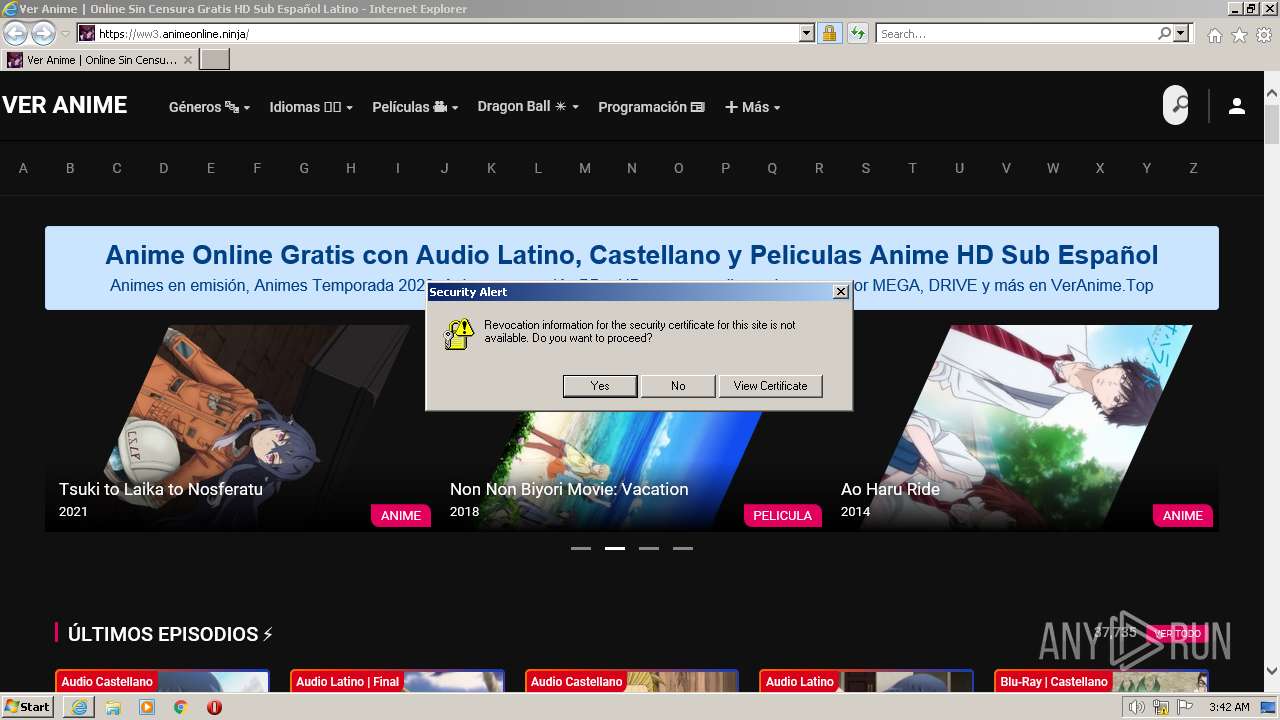Filter anime by letter Z
Image resolution: width=1280 pixels, height=720 pixels.
coord(1193,168)
